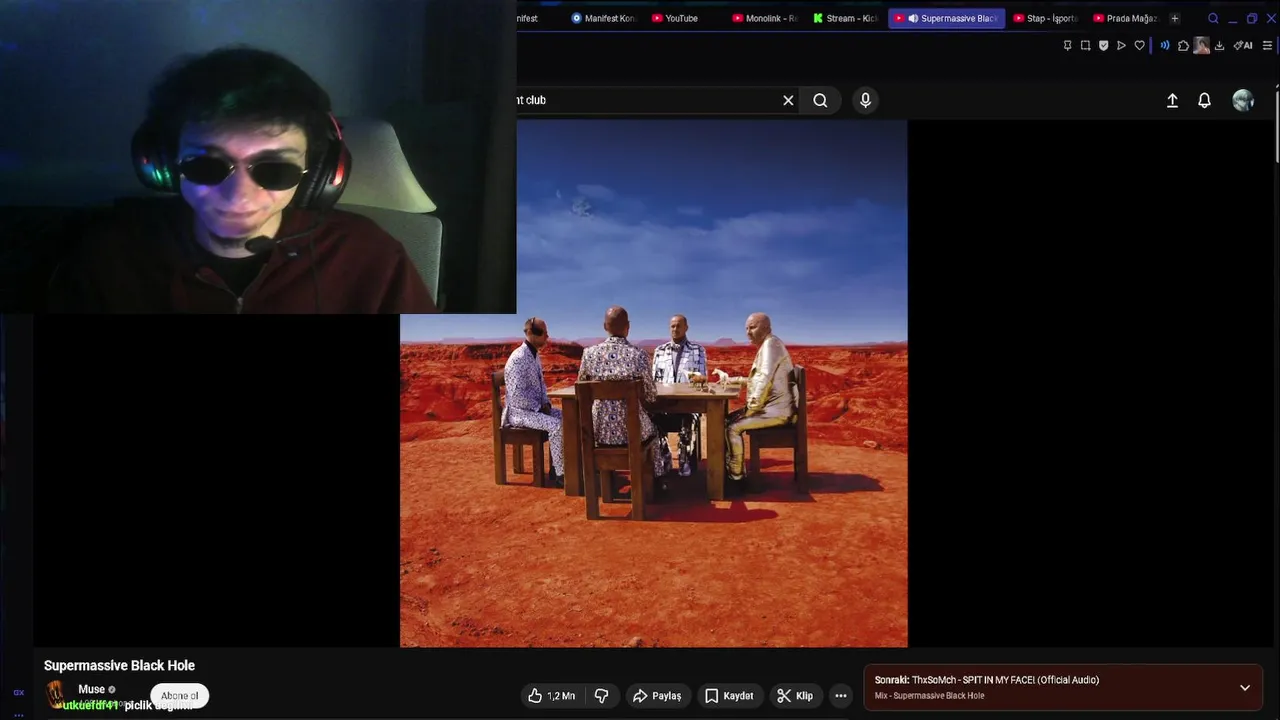This screenshot has height=720, width=1280.
Task: Open the Monolink browser tab
Action: [x=765, y=18]
